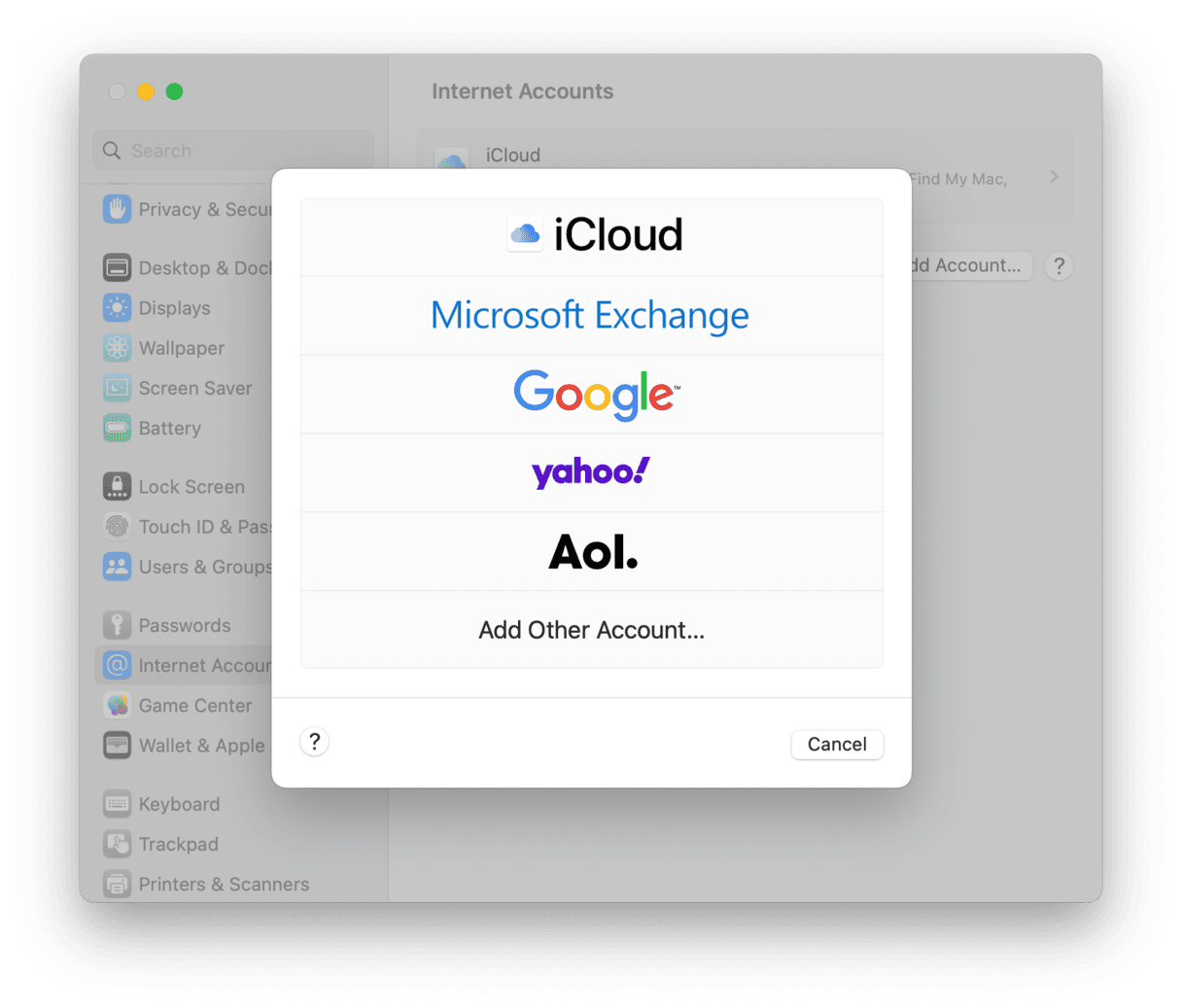
Task: Open the Battery icon in sidebar
Action: [118, 428]
